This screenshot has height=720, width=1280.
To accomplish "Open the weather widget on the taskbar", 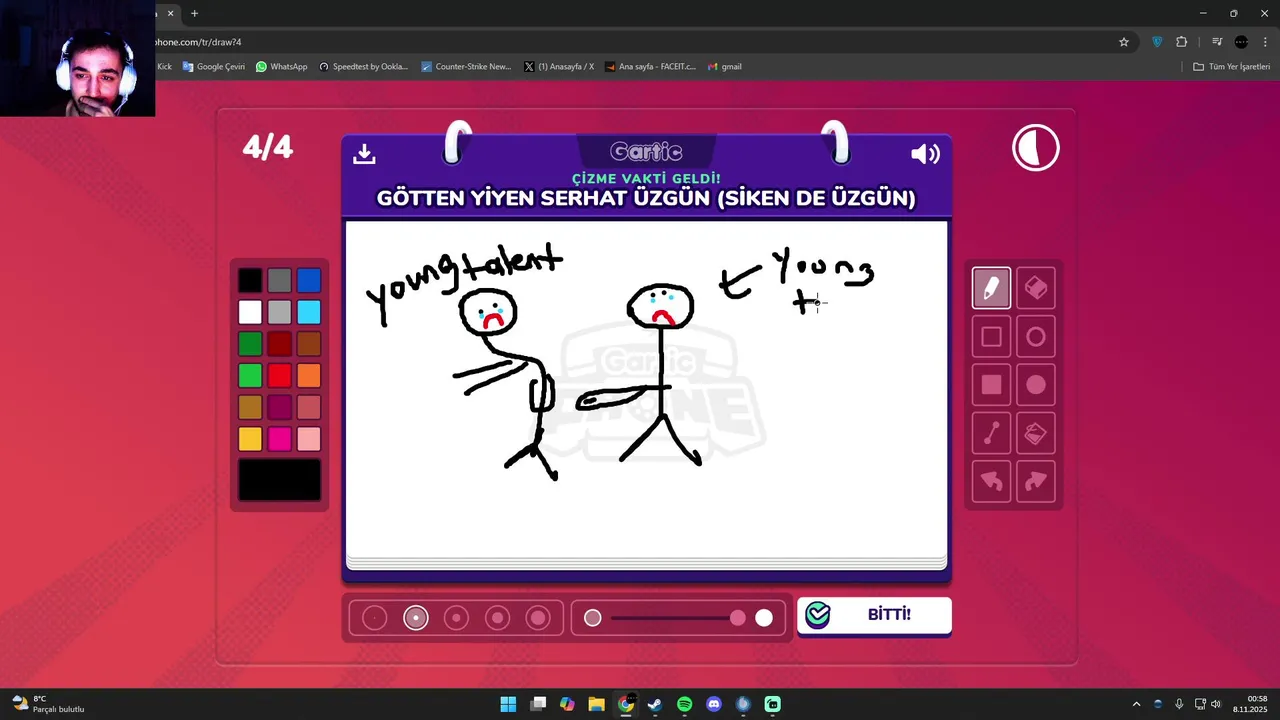I will coord(48,704).
